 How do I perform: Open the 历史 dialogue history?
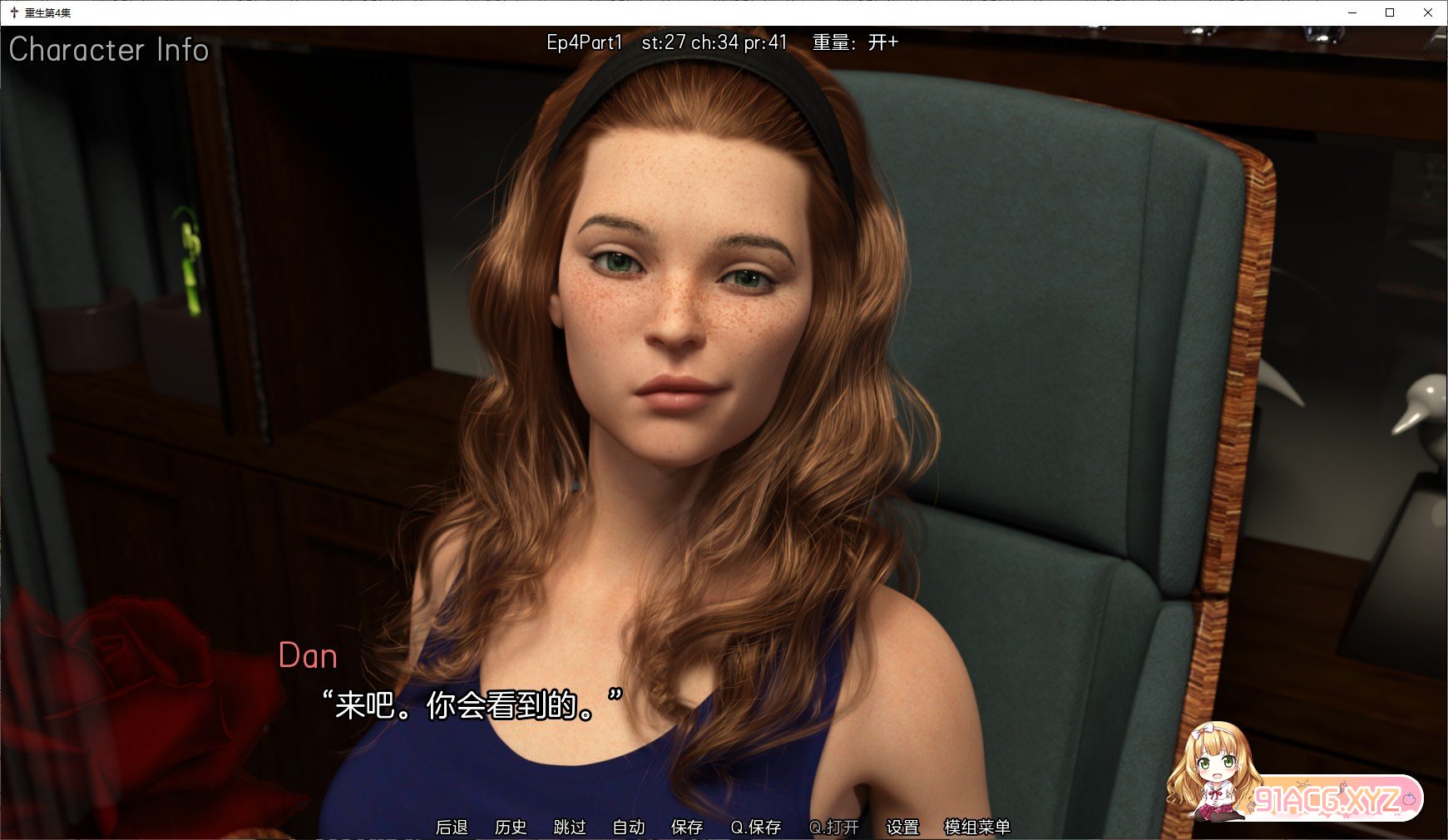(x=511, y=828)
